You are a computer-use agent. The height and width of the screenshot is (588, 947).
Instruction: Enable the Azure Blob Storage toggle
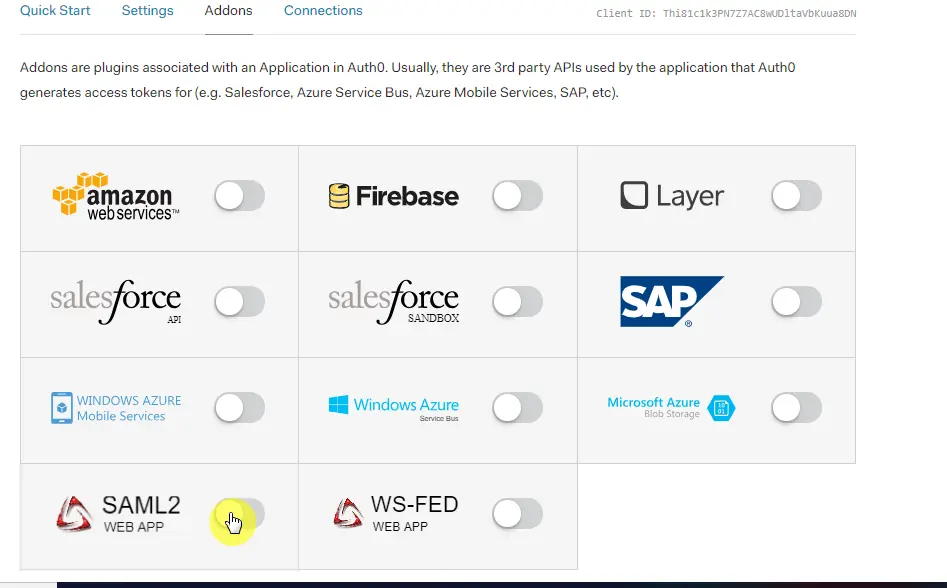[796, 407]
